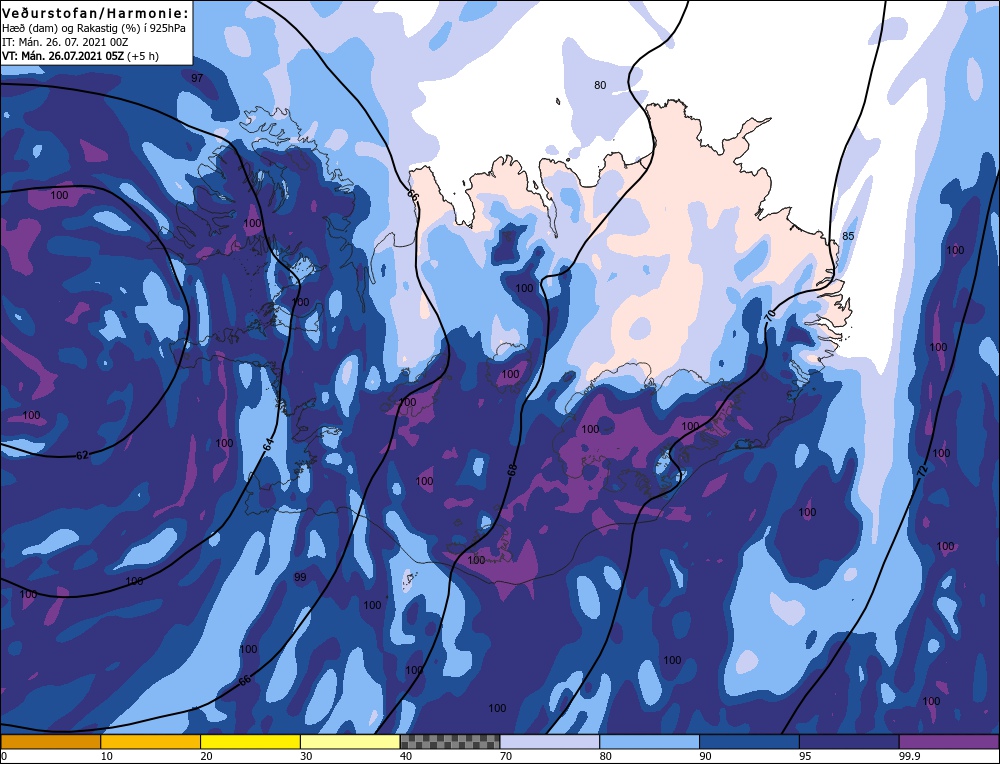Click the '20' label on the legend scale
The width and height of the screenshot is (1000, 764).
coord(206,756)
